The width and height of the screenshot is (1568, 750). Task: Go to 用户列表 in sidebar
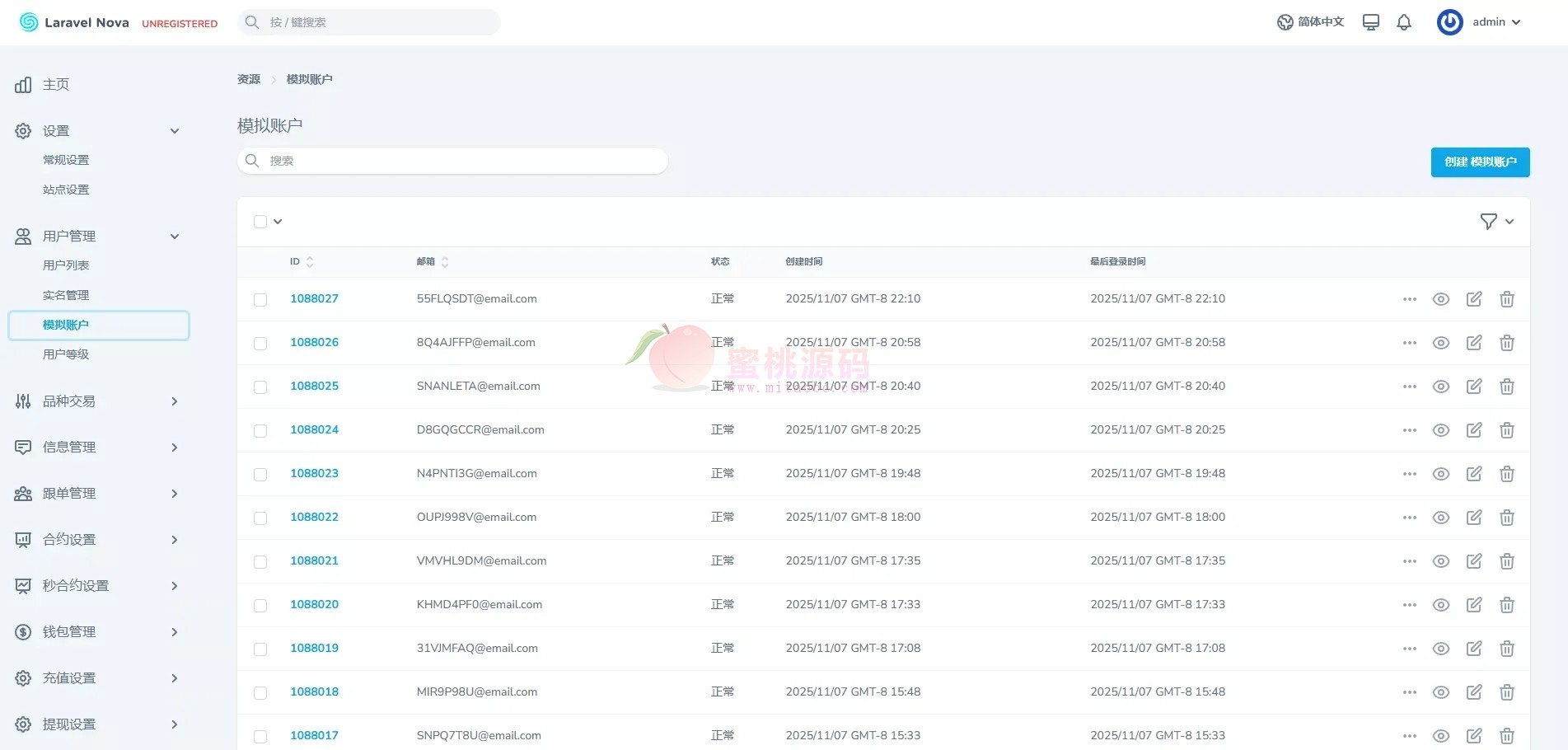coord(66,265)
